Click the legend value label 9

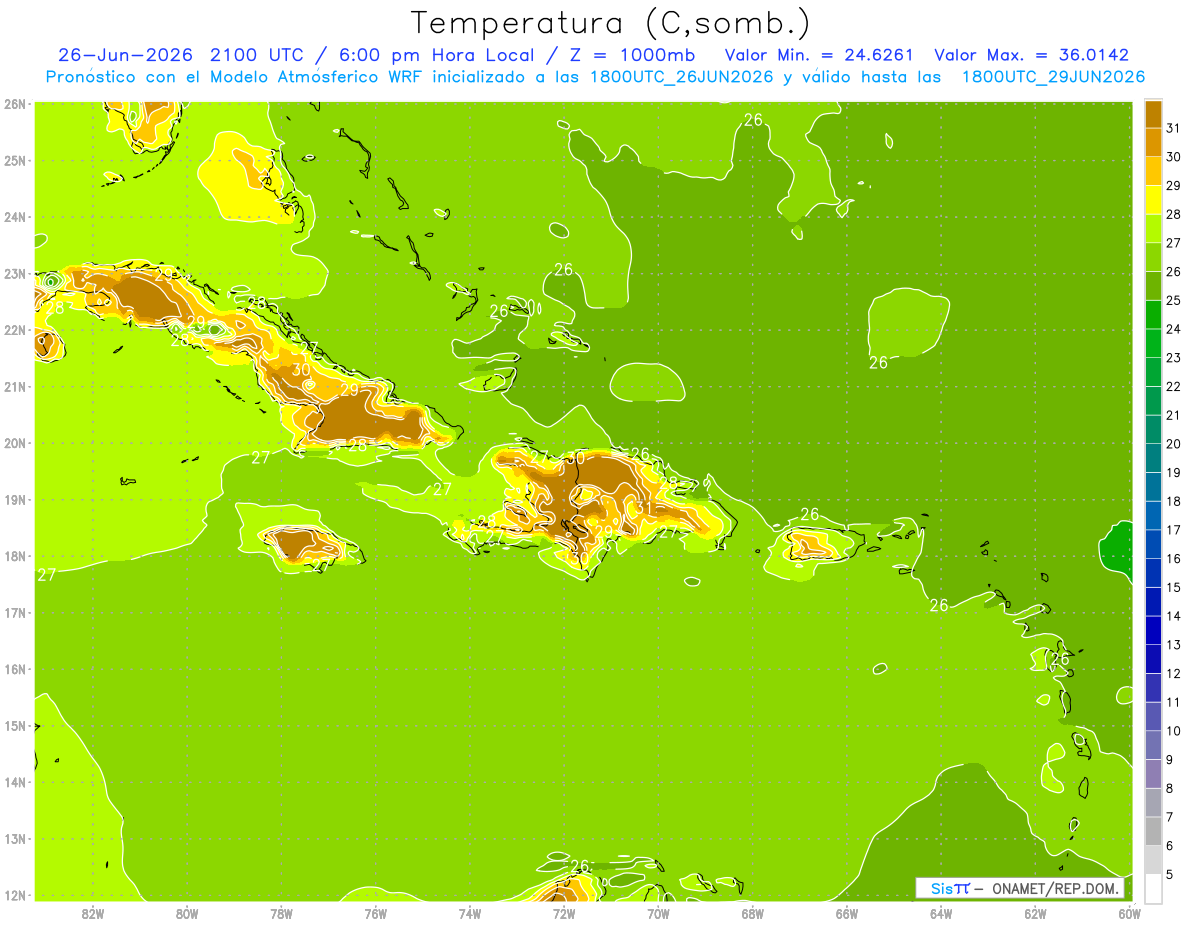click(1171, 760)
